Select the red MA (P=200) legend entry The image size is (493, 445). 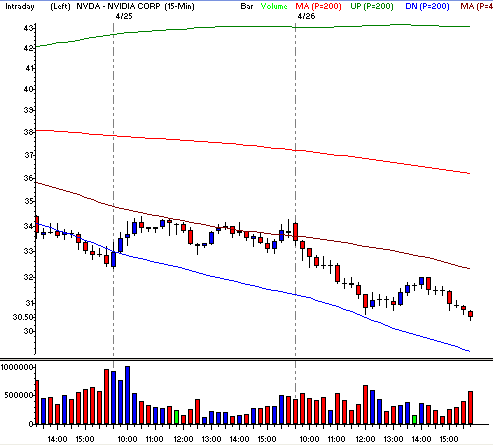[x=318, y=6]
